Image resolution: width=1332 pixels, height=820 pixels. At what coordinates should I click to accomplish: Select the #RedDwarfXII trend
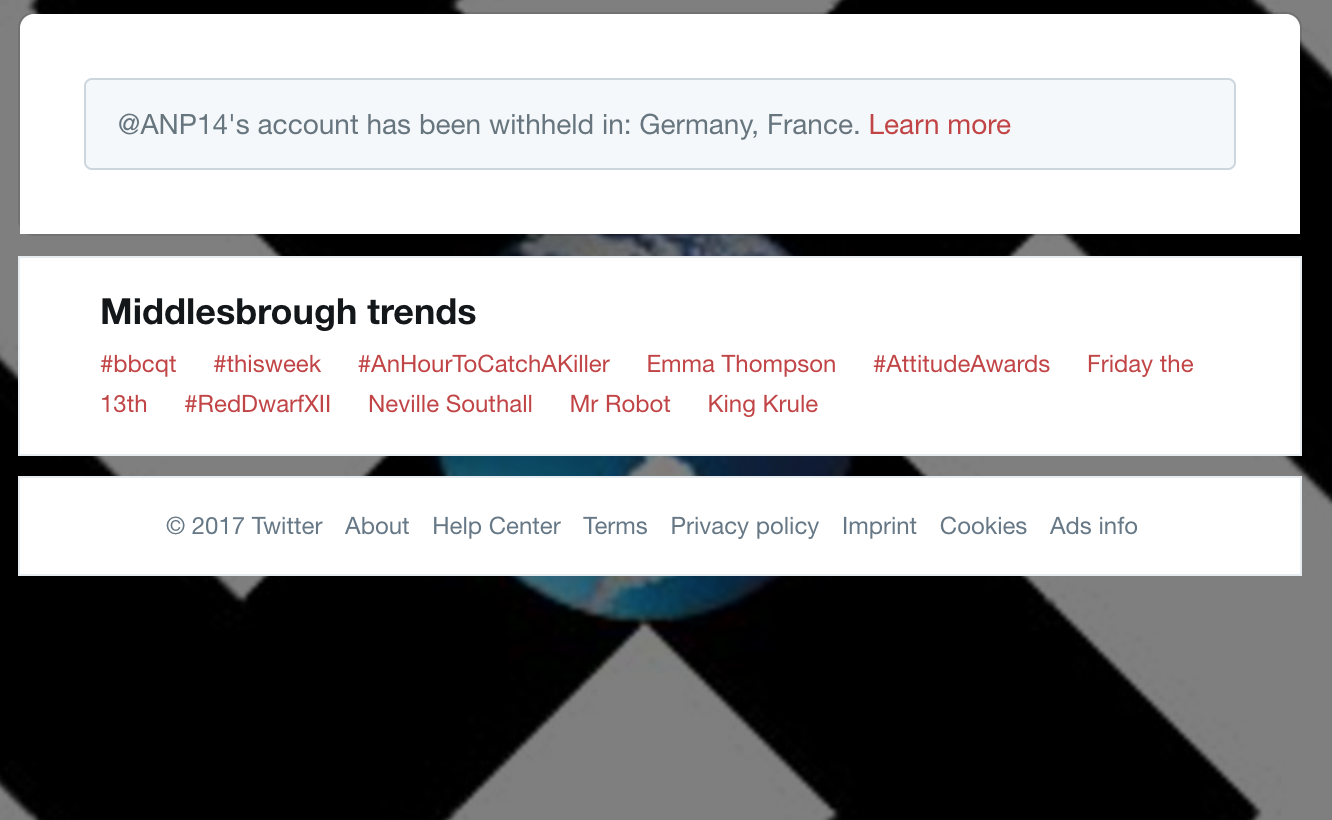(x=257, y=404)
